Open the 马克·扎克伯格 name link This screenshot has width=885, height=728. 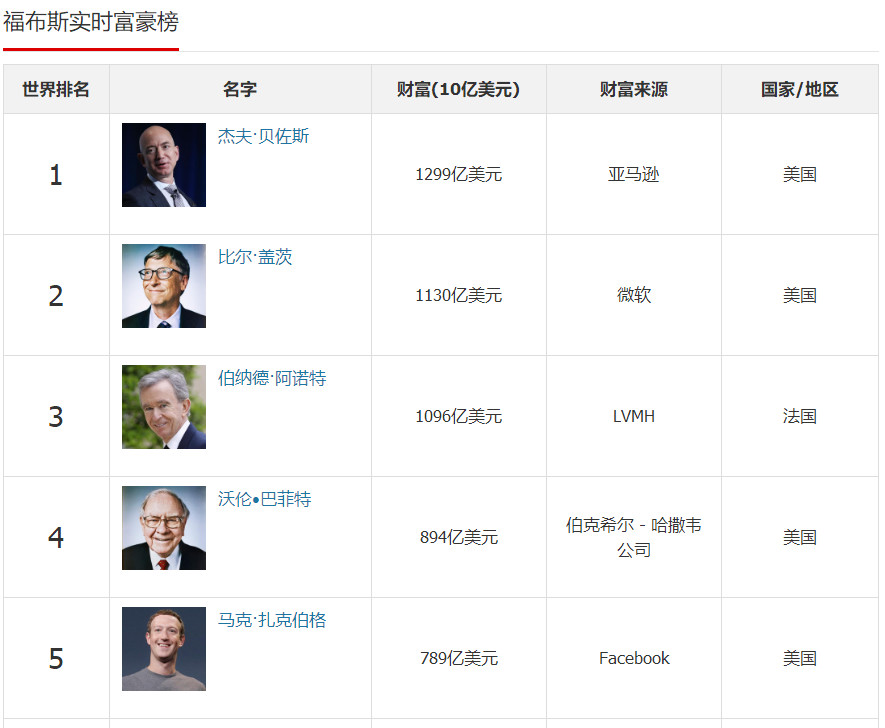click(x=272, y=620)
